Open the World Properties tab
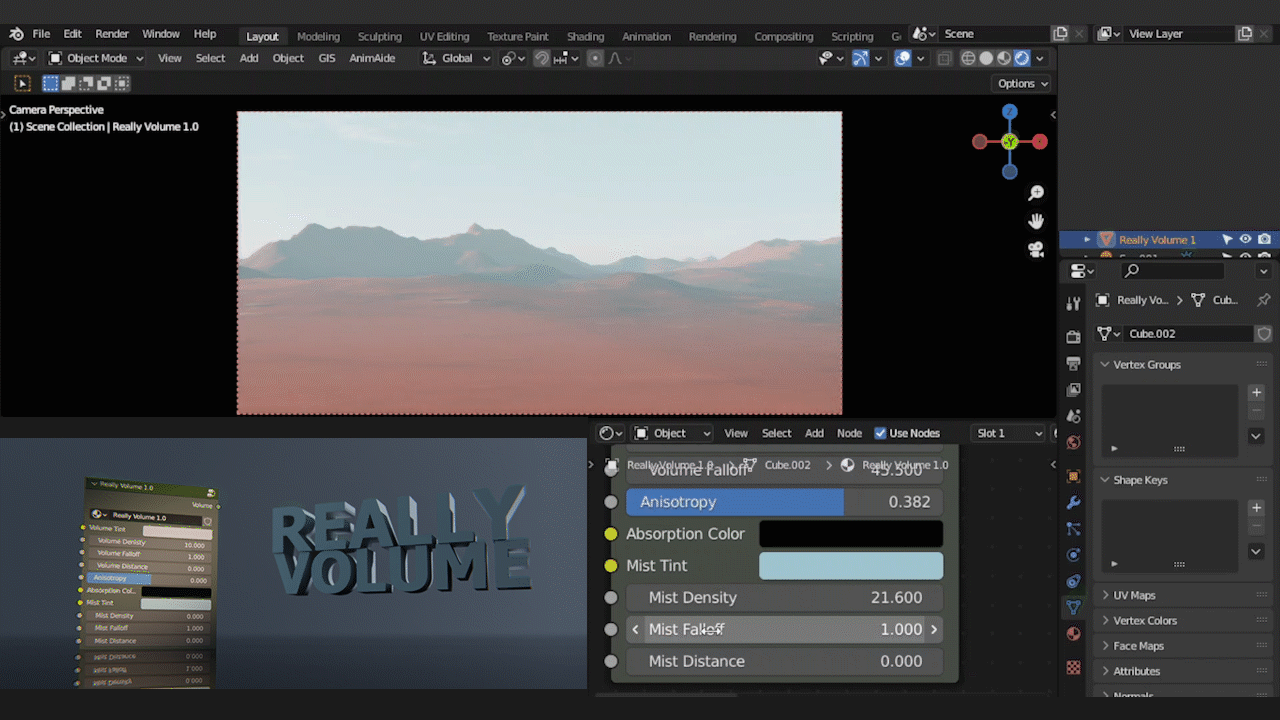 click(x=1073, y=443)
